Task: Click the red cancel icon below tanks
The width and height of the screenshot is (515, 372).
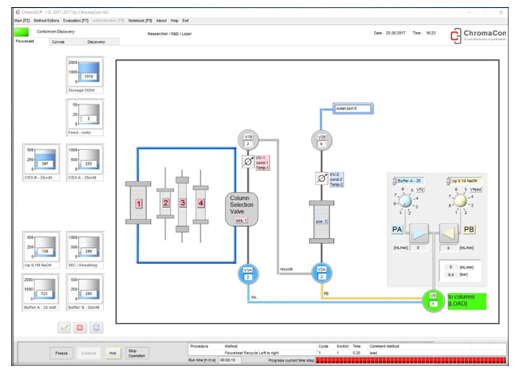Action: click(80, 328)
